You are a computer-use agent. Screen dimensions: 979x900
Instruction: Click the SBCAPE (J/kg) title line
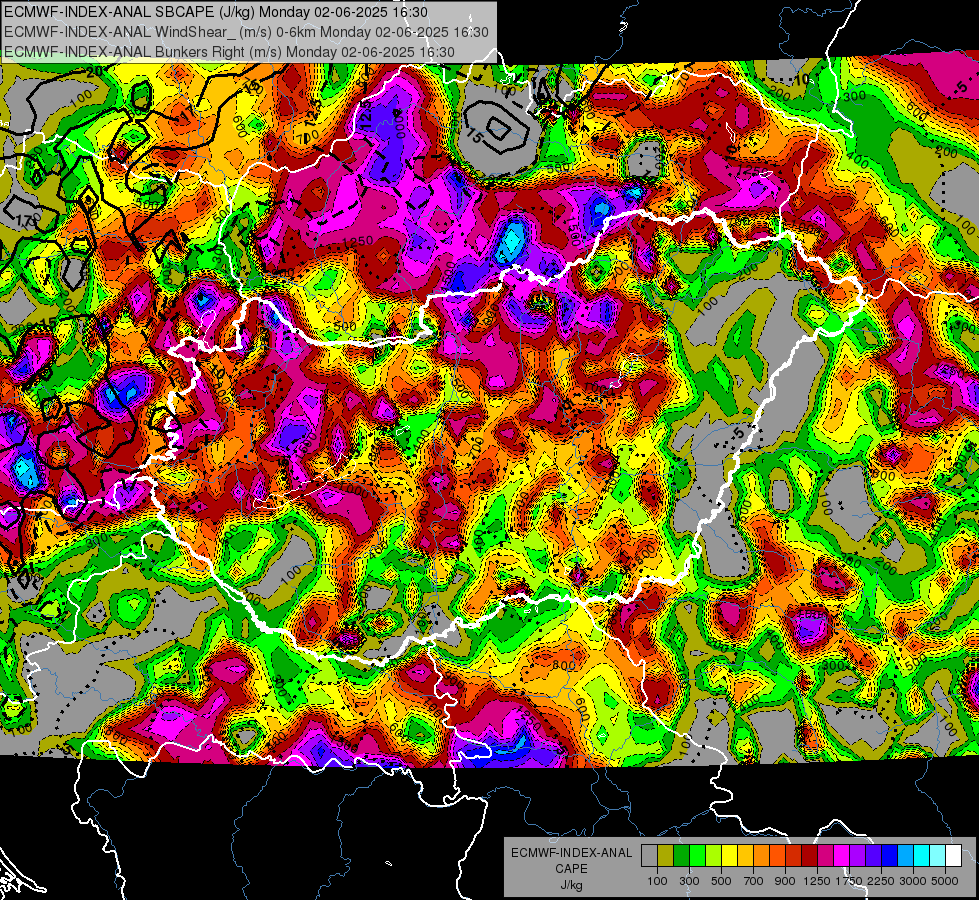click(x=216, y=12)
